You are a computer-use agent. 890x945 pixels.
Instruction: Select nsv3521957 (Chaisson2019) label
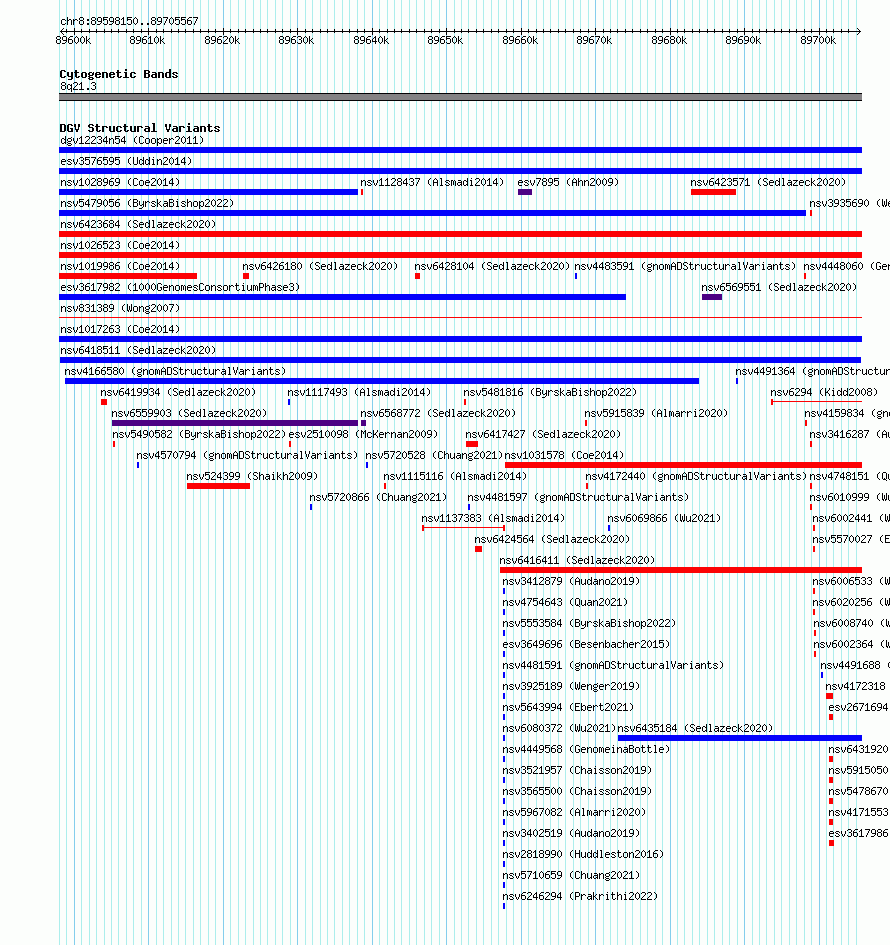click(x=577, y=770)
